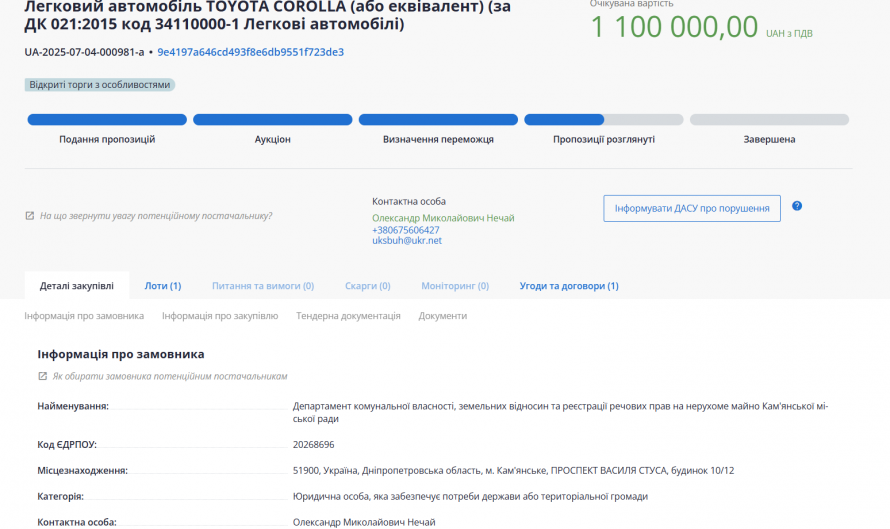Click the 'Найменування:' field label
Image resolution: width=890 pixels, height=529 pixels.
coord(73,406)
